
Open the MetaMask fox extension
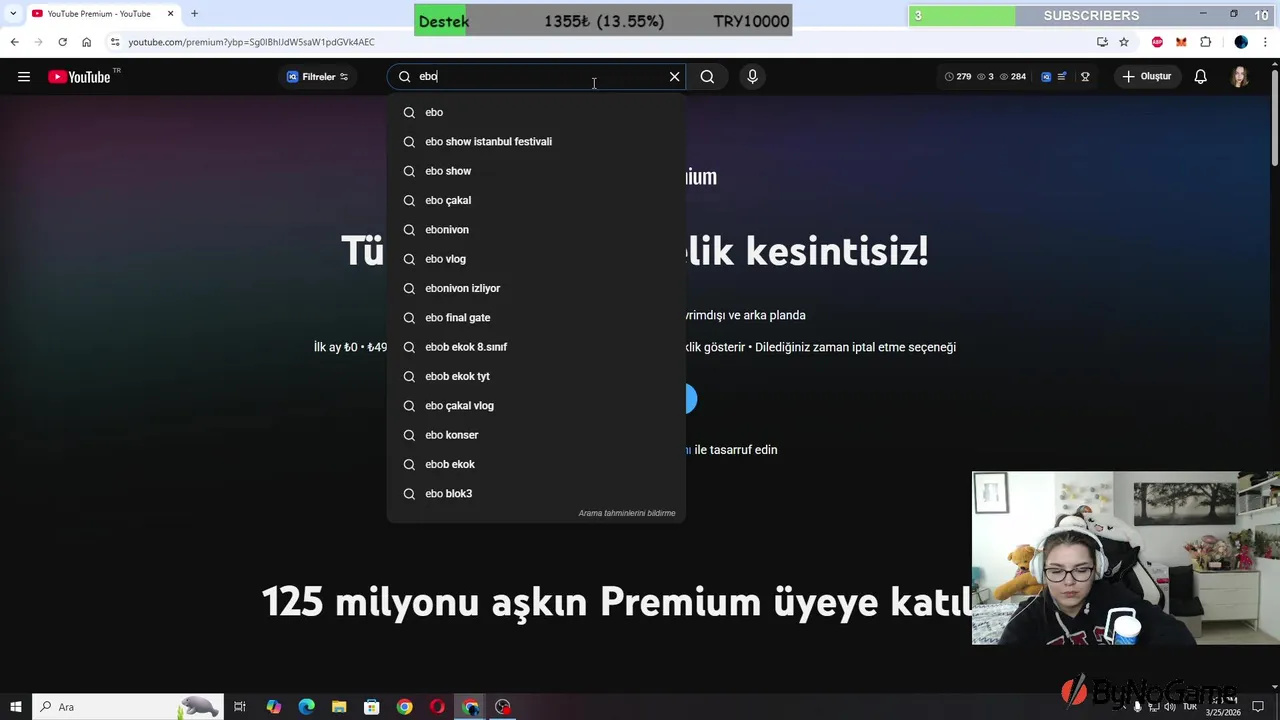(x=1181, y=42)
